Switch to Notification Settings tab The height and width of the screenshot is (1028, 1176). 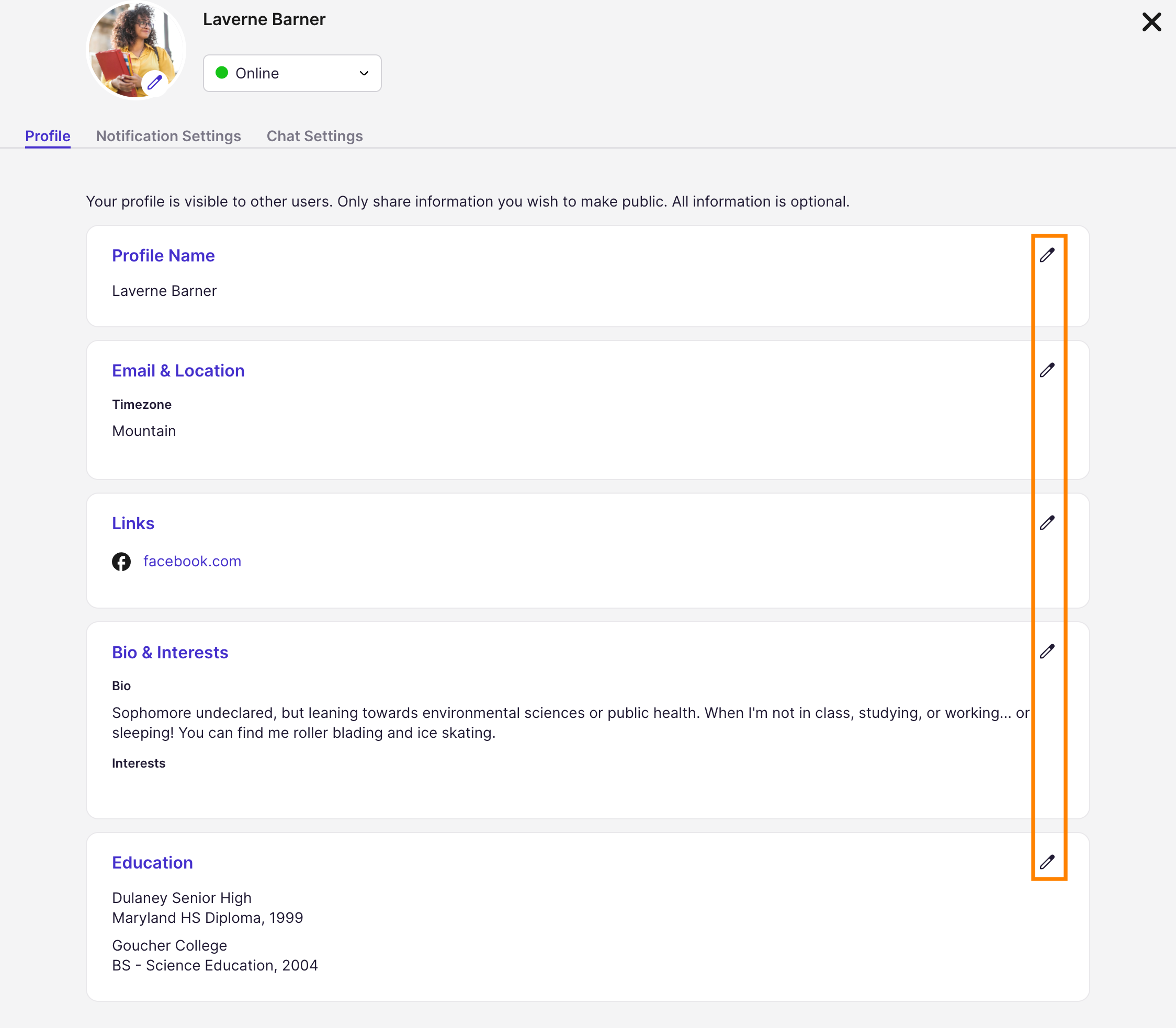click(168, 136)
